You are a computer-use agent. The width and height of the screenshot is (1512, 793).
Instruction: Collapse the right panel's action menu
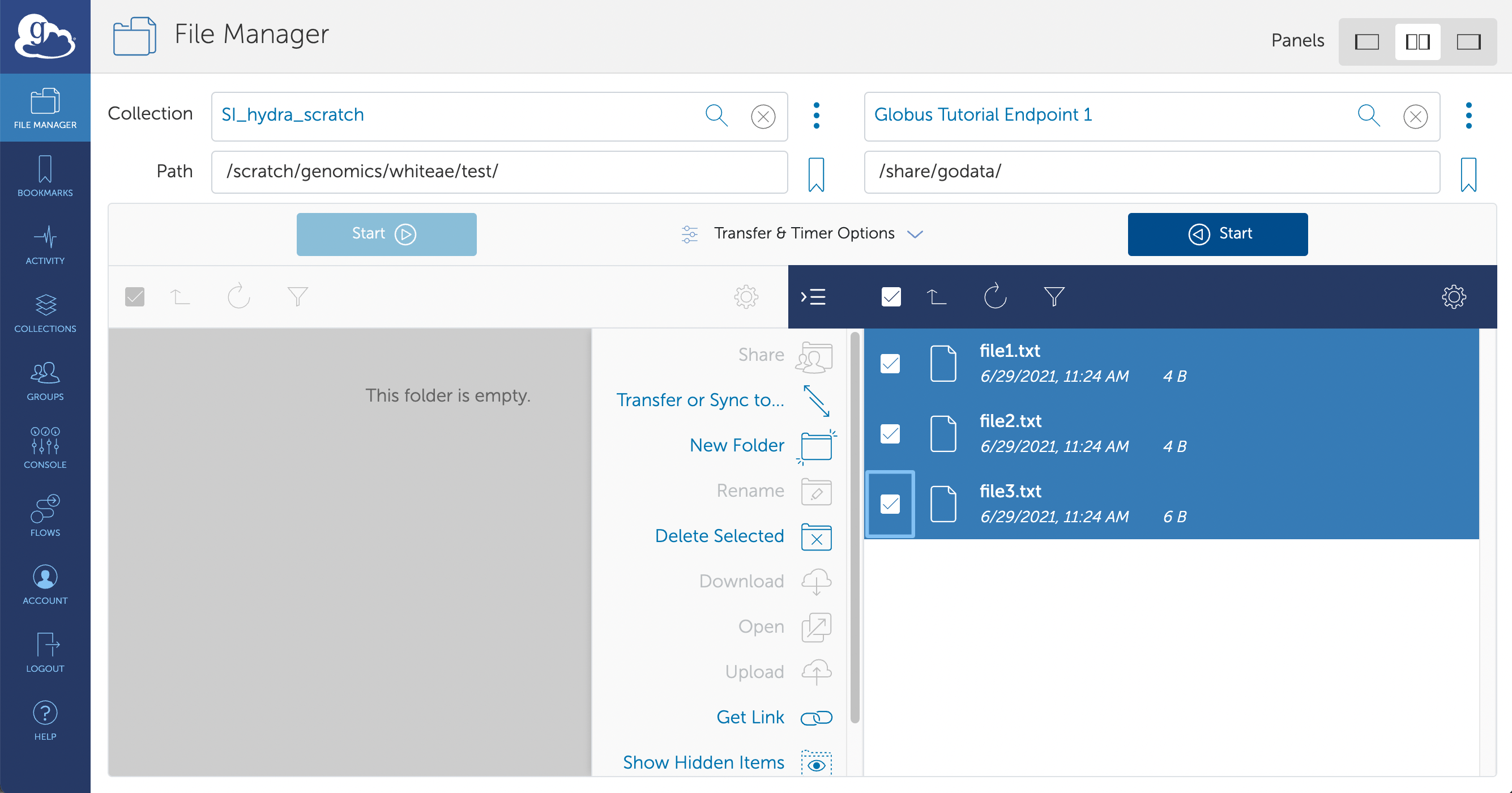(x=814, y=296)
